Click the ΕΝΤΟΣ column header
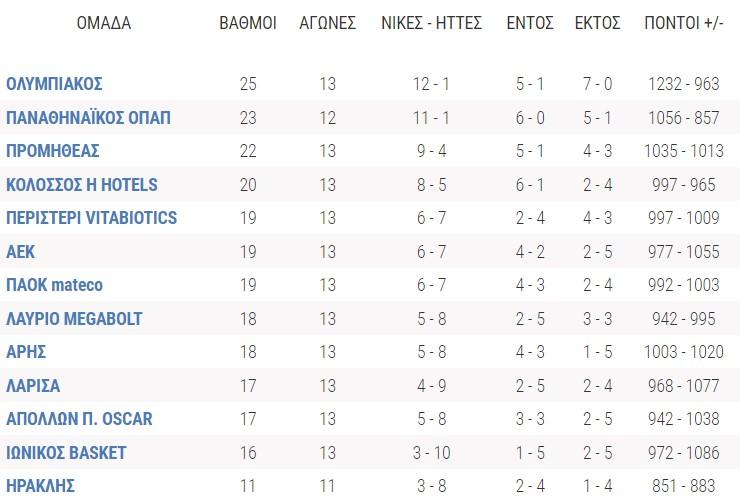 click(530, 23)
